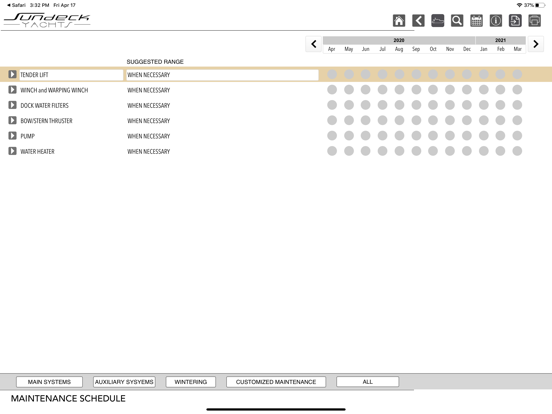Screen dimensions: 552x414
Task: Expand the PUMP row arrow
Action: [x=12, y=136]
